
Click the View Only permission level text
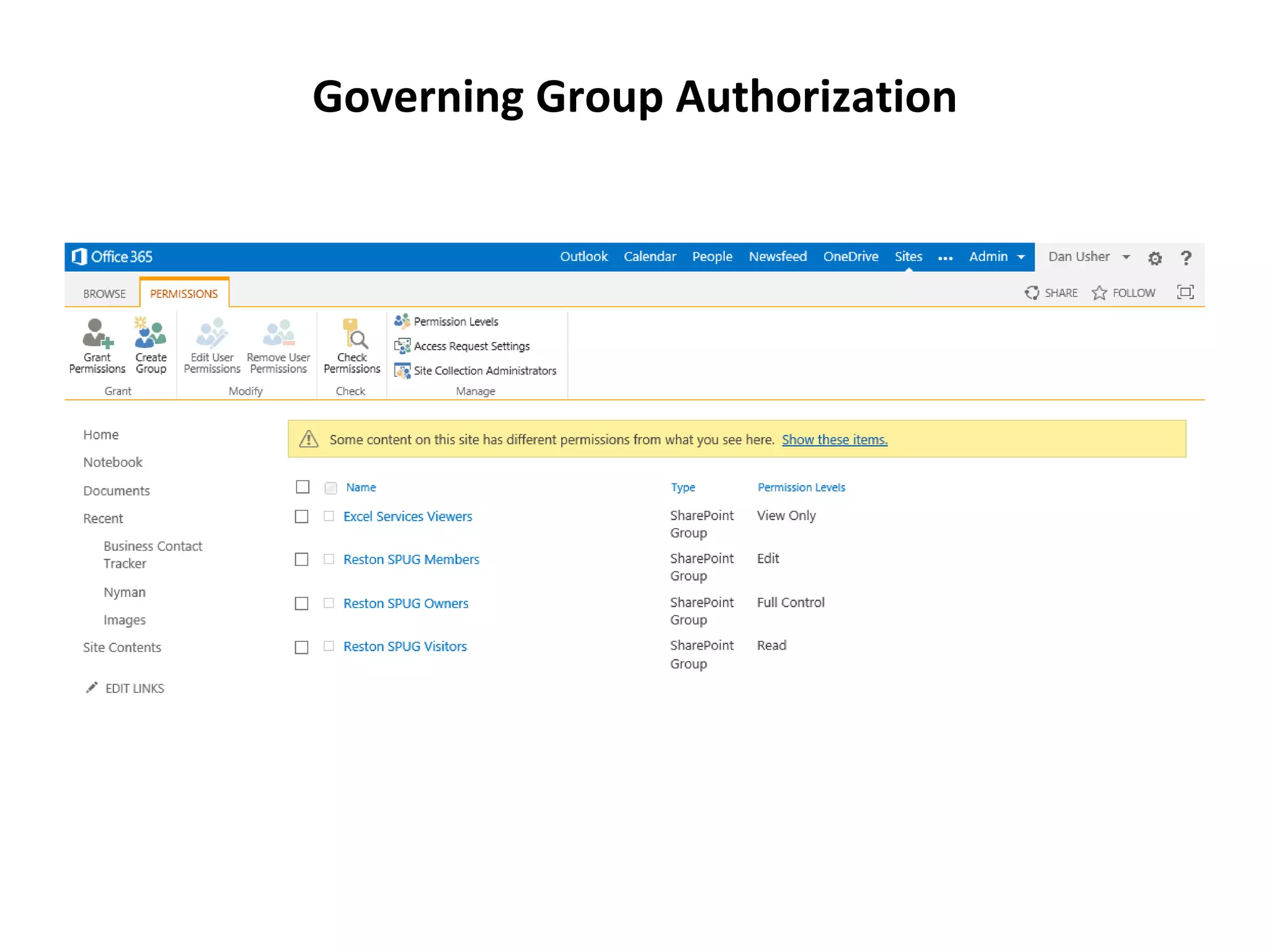(786, 516)
